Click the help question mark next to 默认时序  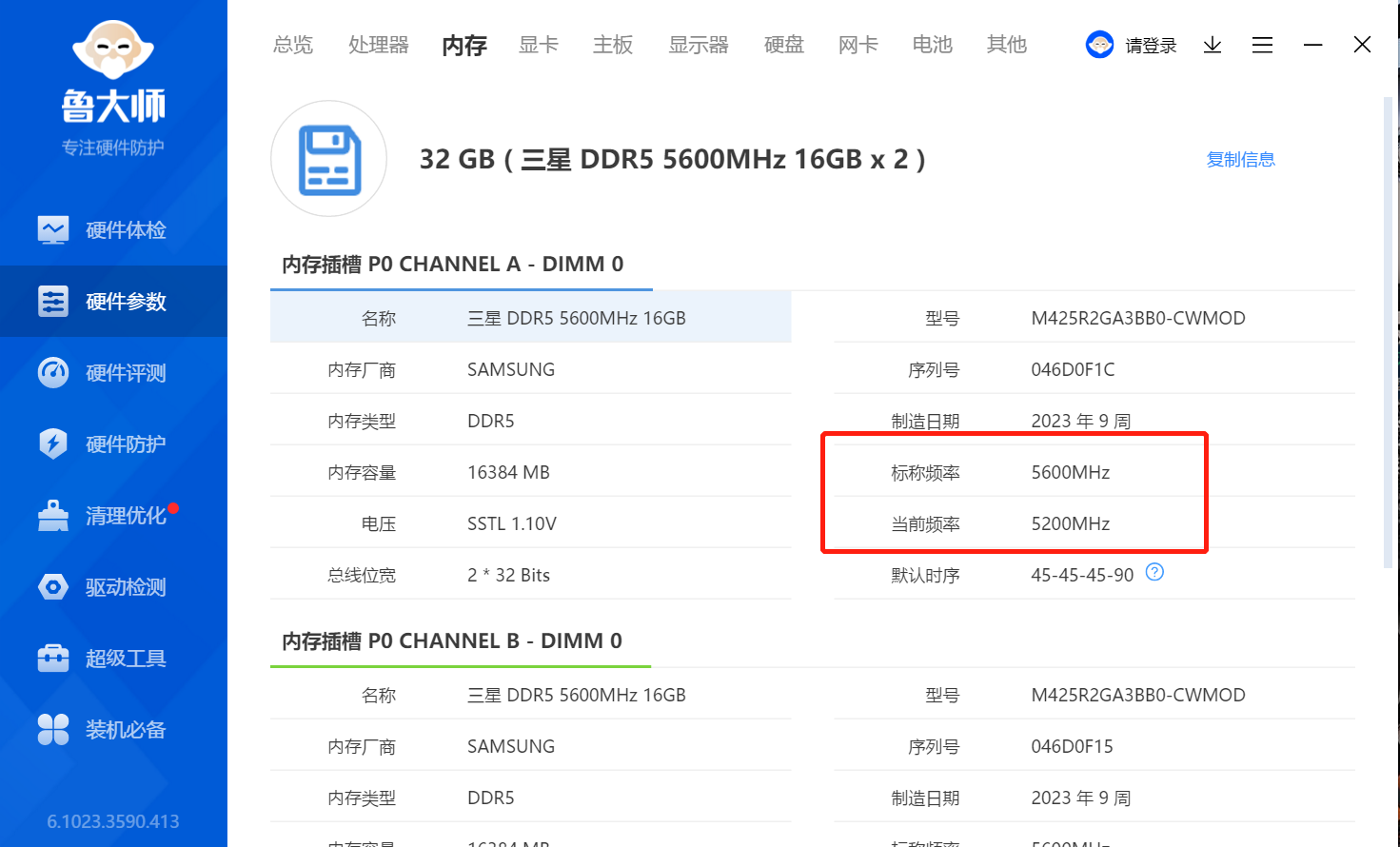coord(1154,572)
